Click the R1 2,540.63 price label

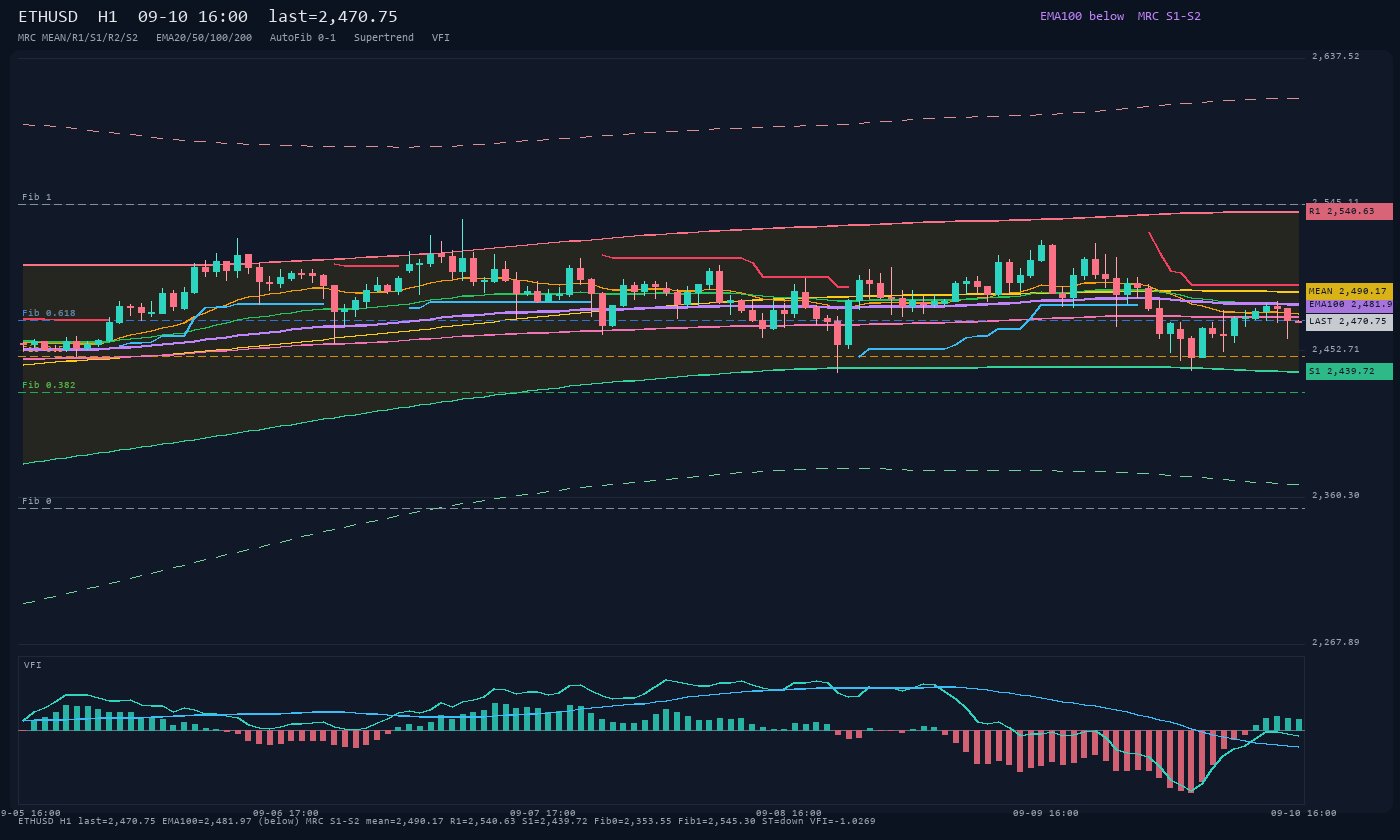click(x=1349, y=211)
